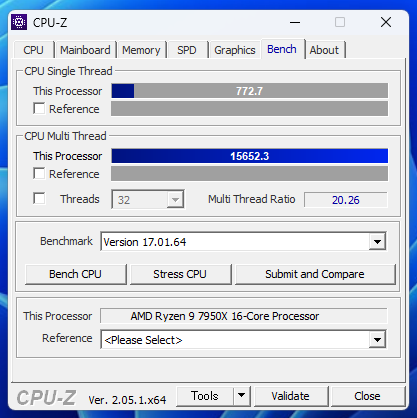Toggle the Threads checkbox

[x=39, y=198]
